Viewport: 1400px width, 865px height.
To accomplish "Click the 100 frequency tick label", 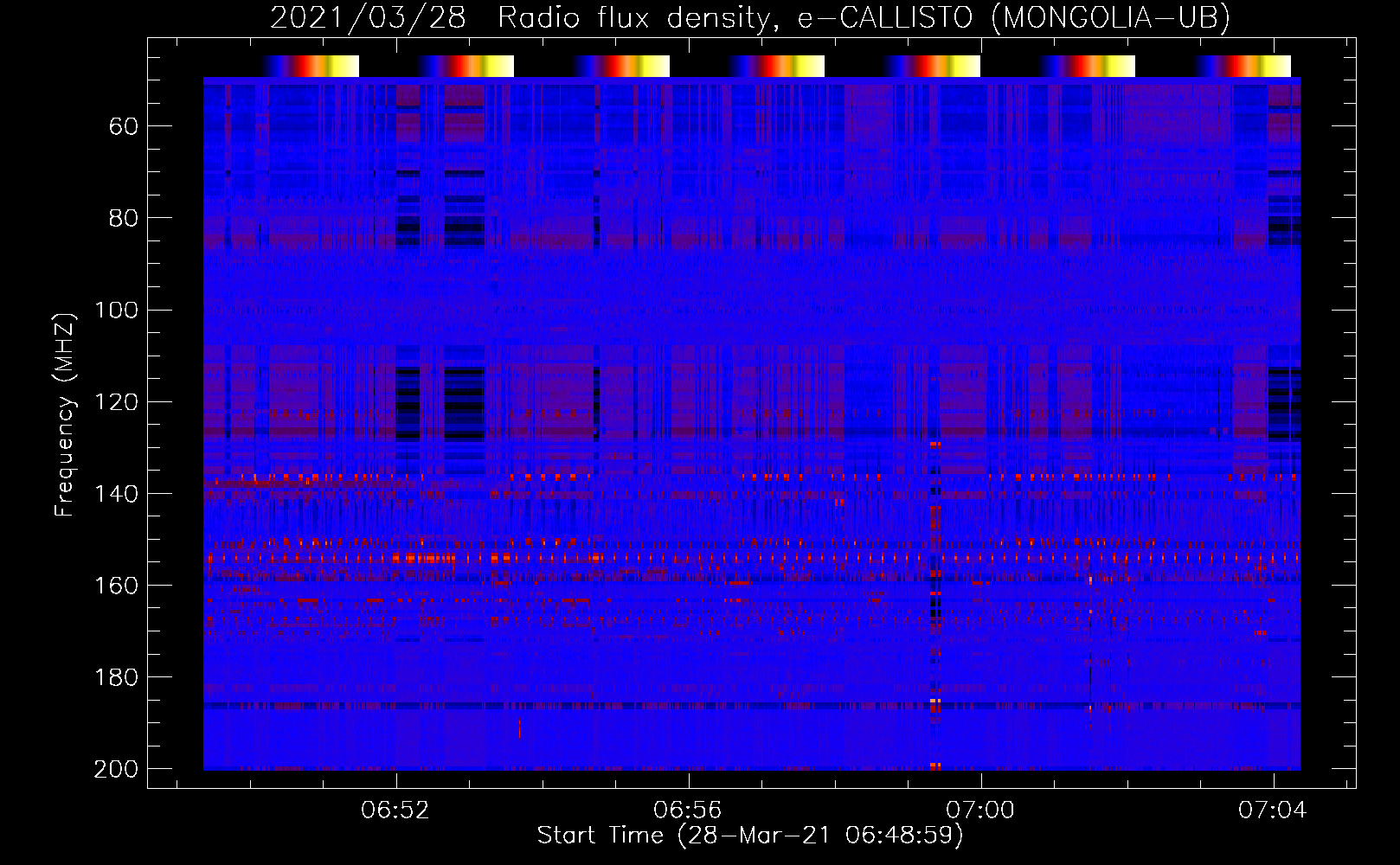I will coord(116,311).
